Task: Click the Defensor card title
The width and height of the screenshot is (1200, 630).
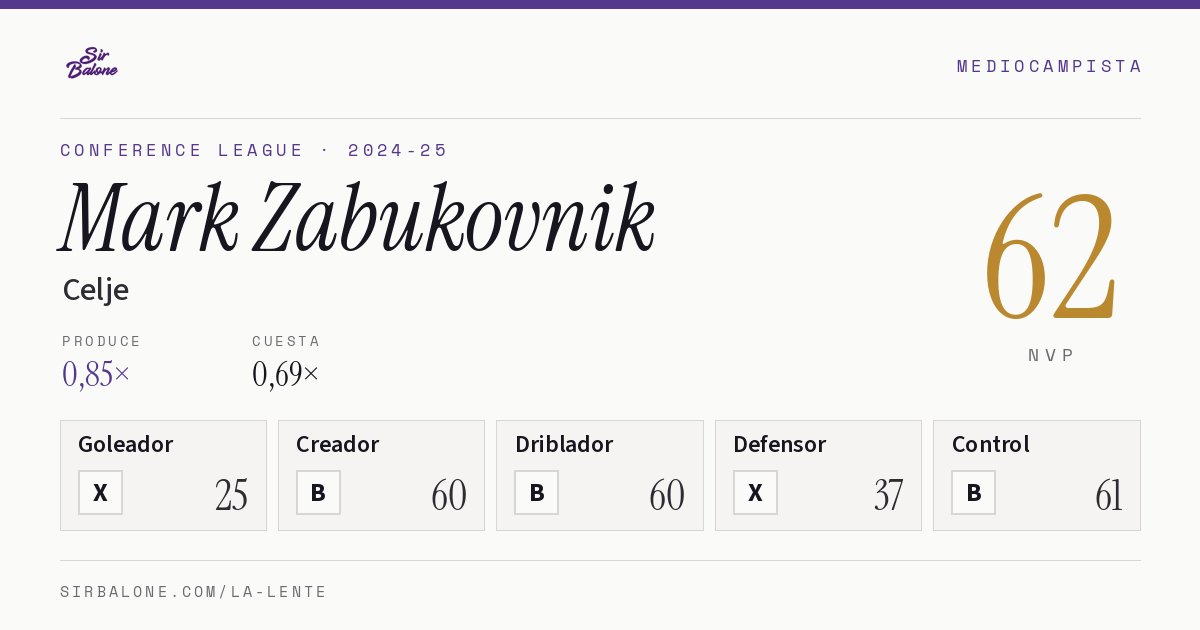Action: pos(780,444)
